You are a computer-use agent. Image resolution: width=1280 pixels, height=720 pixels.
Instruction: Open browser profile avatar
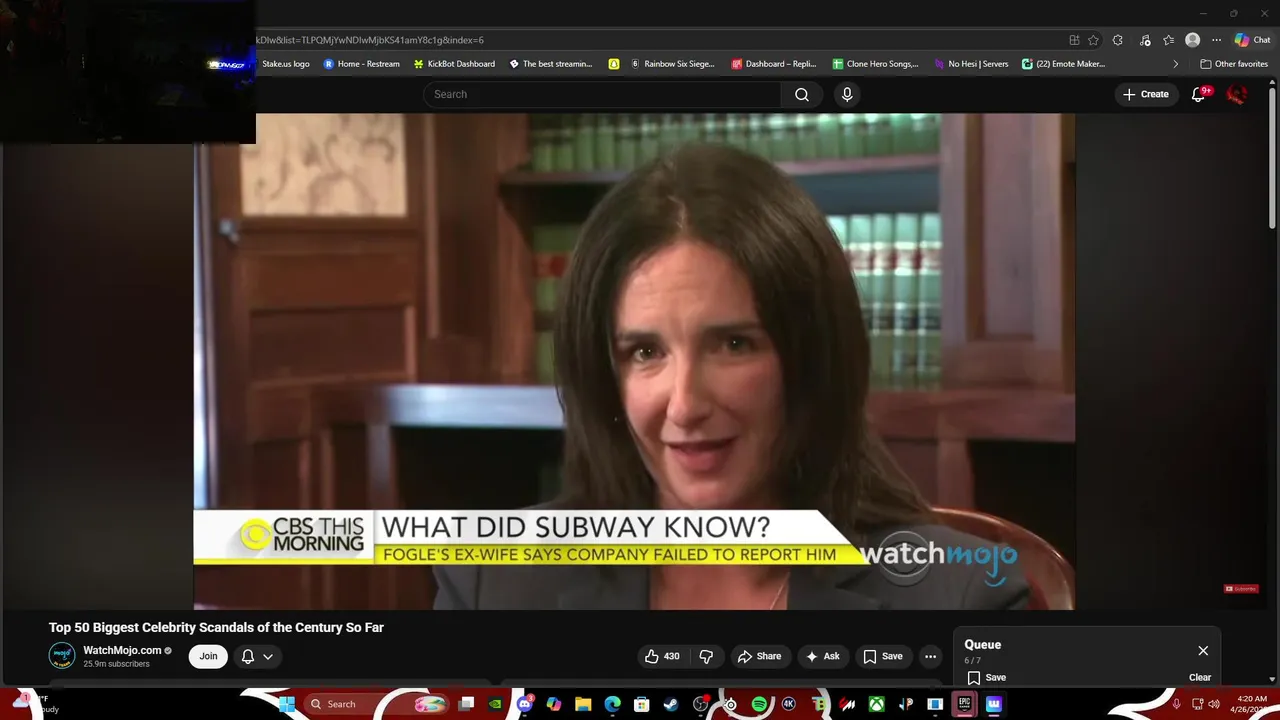coord(1192,40)
